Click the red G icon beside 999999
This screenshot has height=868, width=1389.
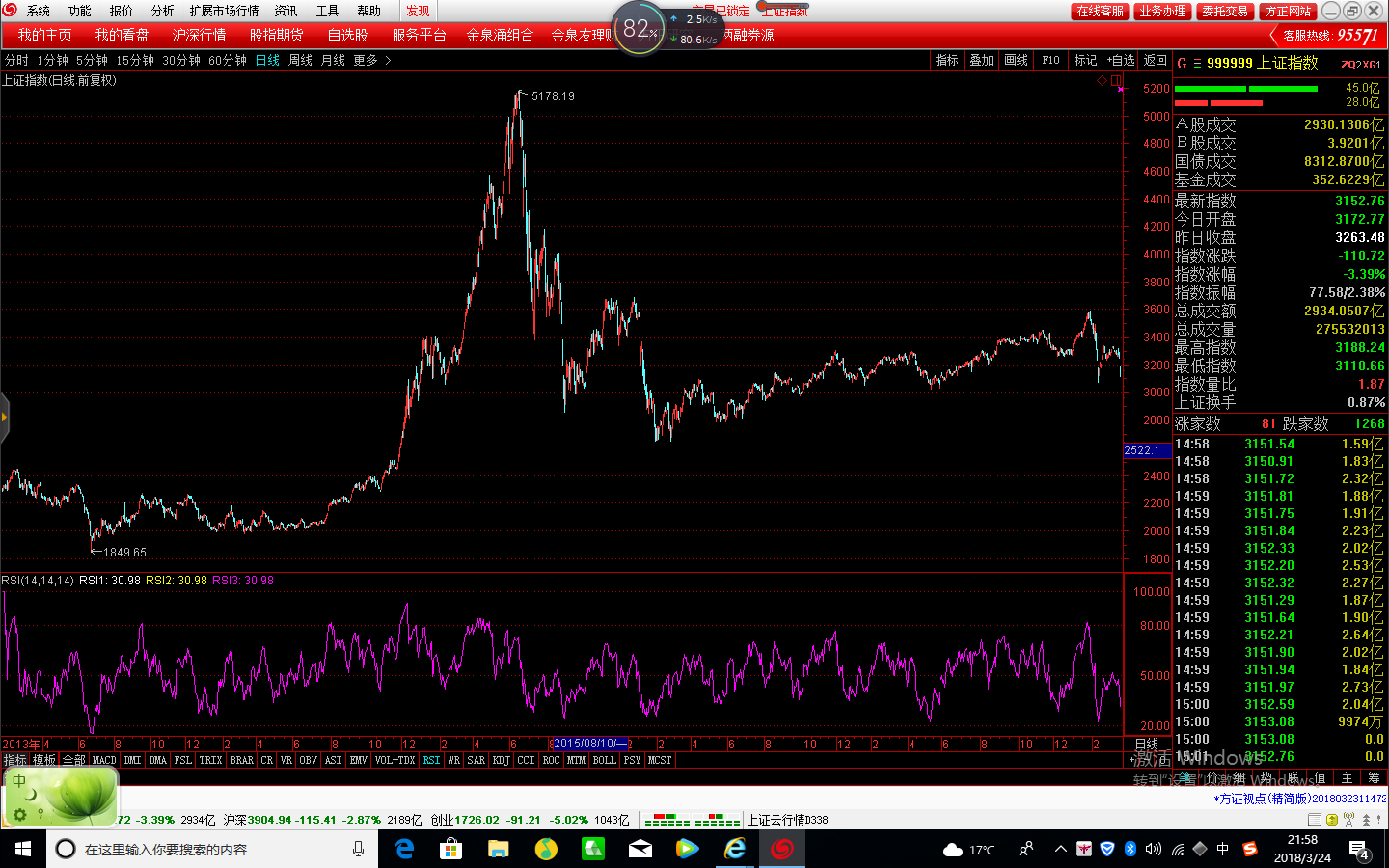pyautogui.click(x=1182, y=64)
